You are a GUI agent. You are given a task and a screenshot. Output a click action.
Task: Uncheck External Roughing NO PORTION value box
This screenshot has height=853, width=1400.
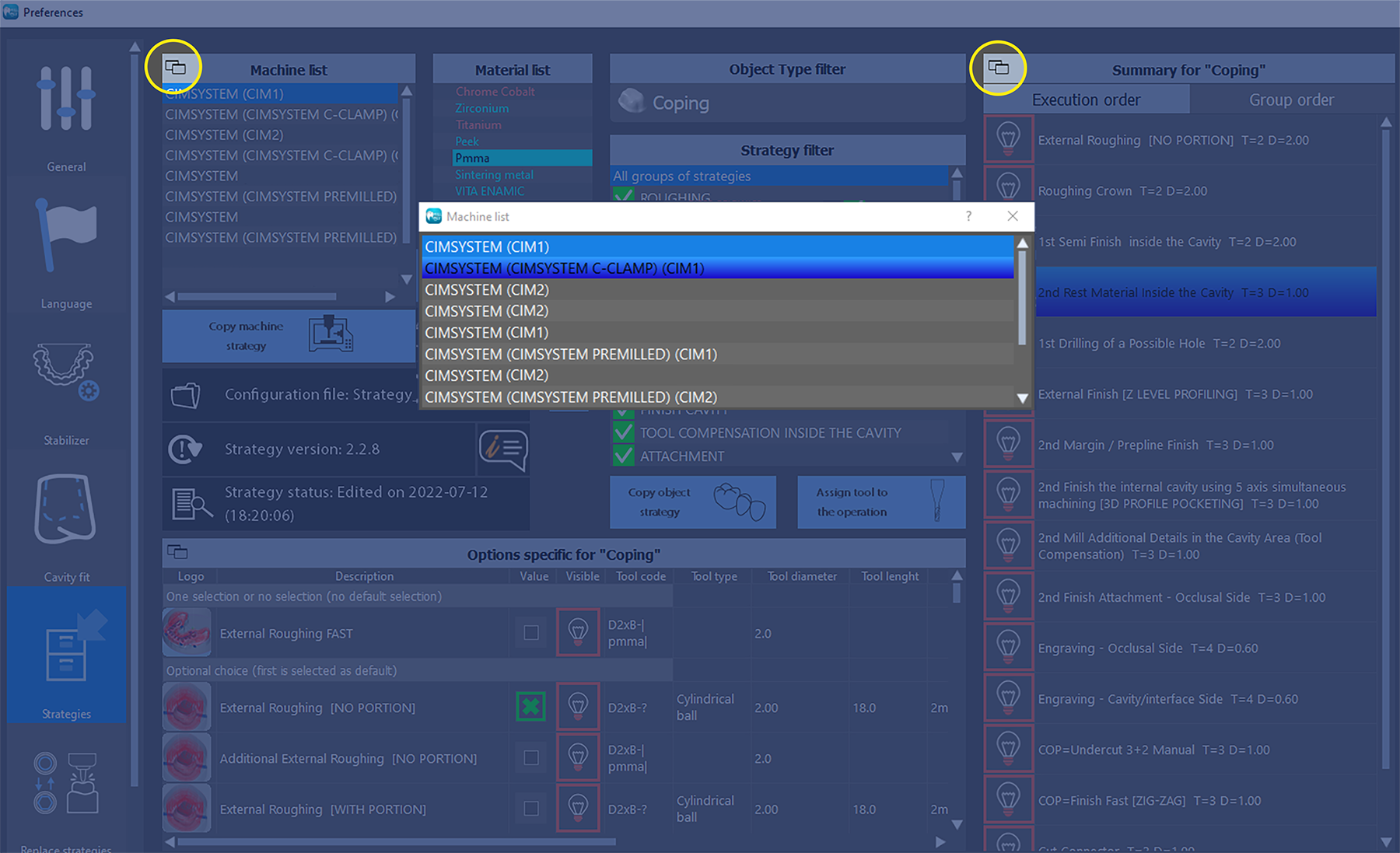coord(531,707)
